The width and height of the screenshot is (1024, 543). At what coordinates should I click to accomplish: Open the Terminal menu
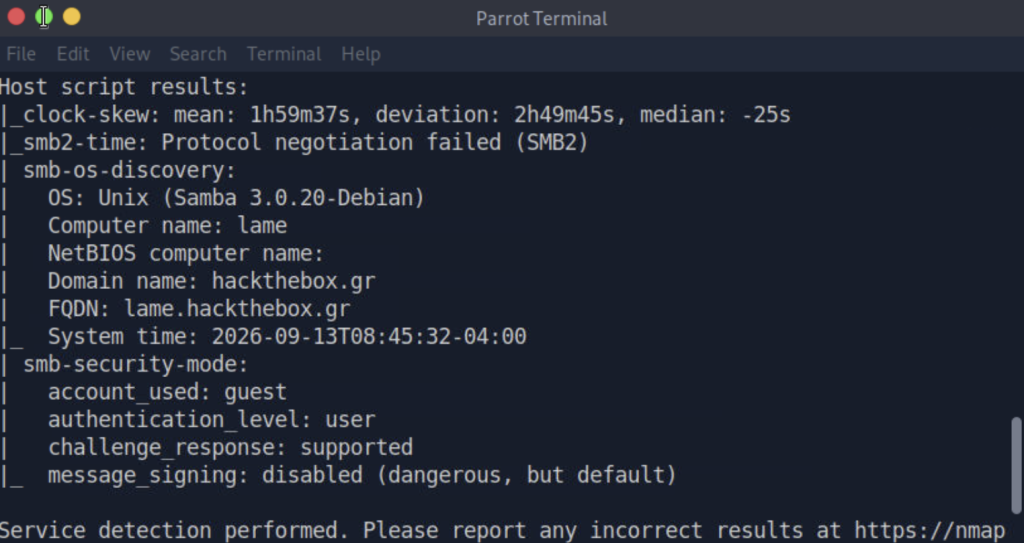[284, 54]
